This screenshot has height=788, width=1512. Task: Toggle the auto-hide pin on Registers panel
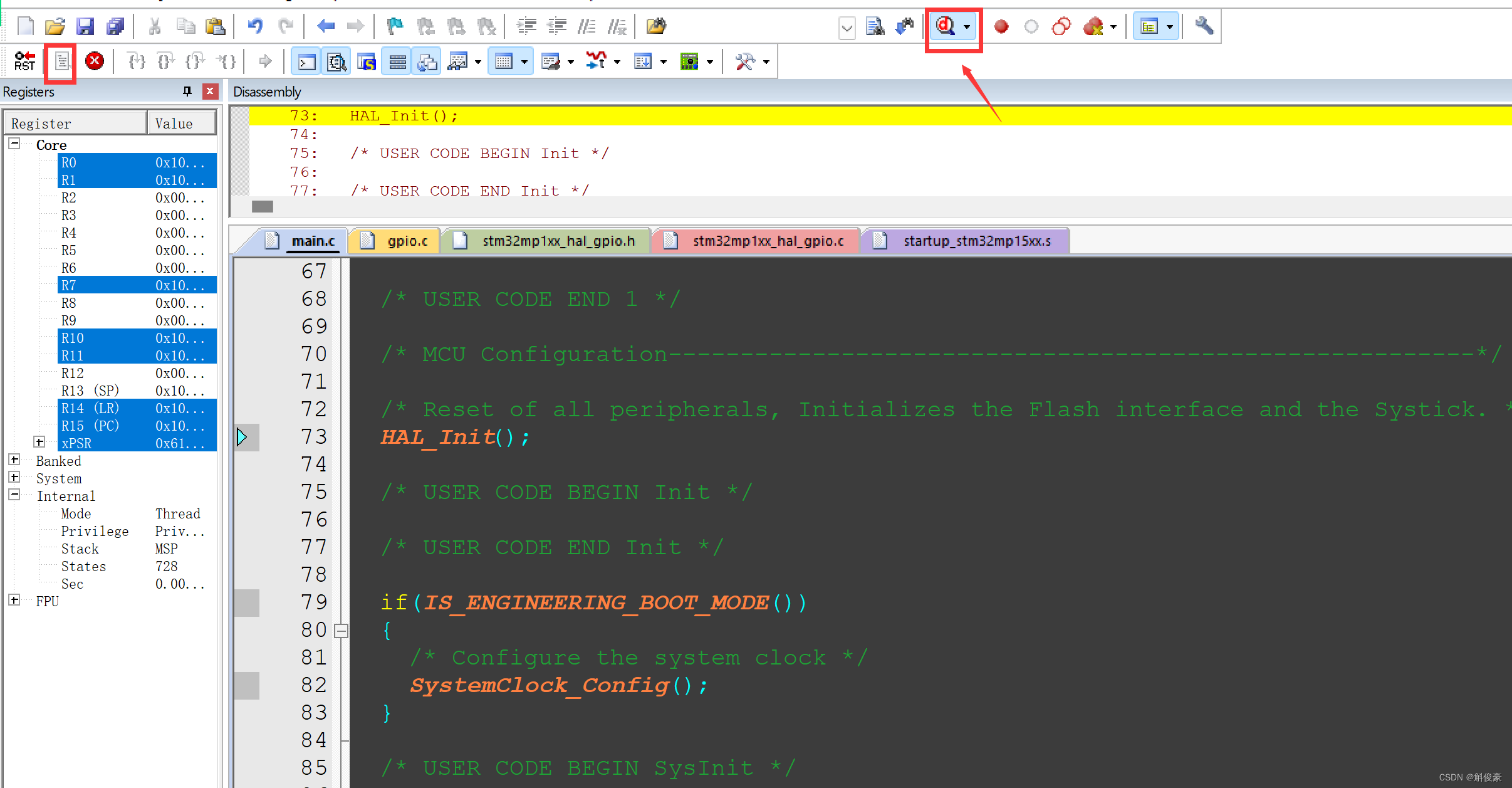(x=186, y=91)
